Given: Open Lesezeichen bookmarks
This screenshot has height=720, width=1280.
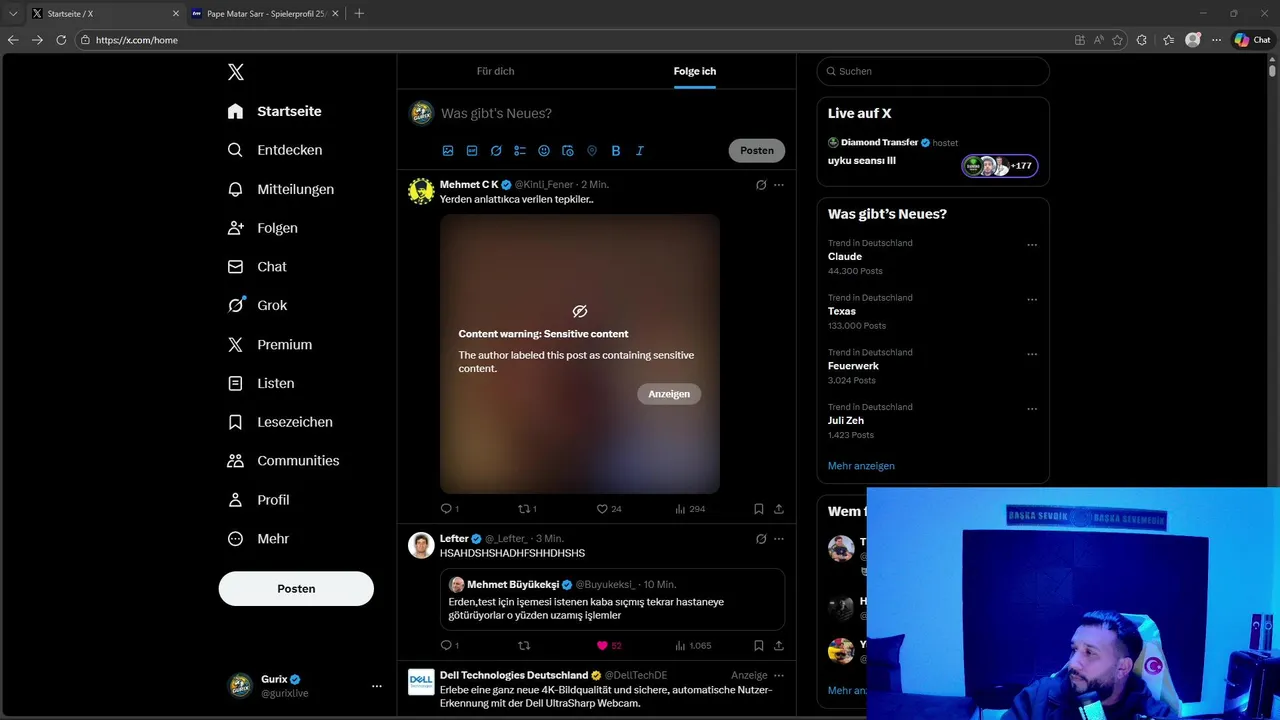Looking at the screenshot, I should (280, 422).
